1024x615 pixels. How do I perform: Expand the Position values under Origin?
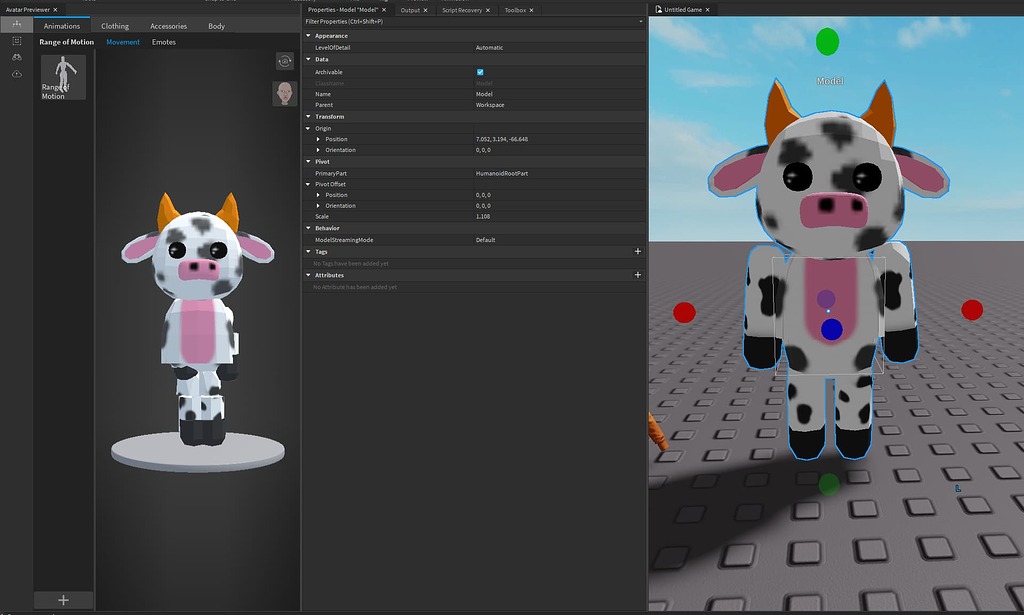pos(319,138)
